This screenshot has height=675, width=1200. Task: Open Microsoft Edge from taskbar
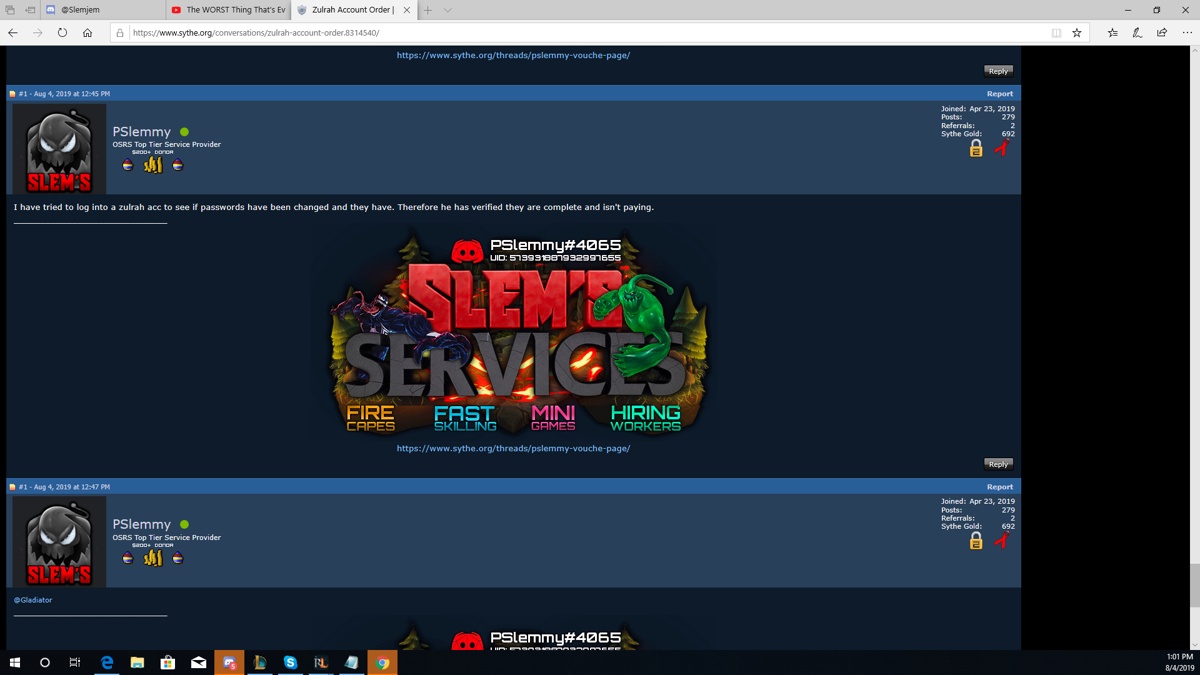point(107,662)
